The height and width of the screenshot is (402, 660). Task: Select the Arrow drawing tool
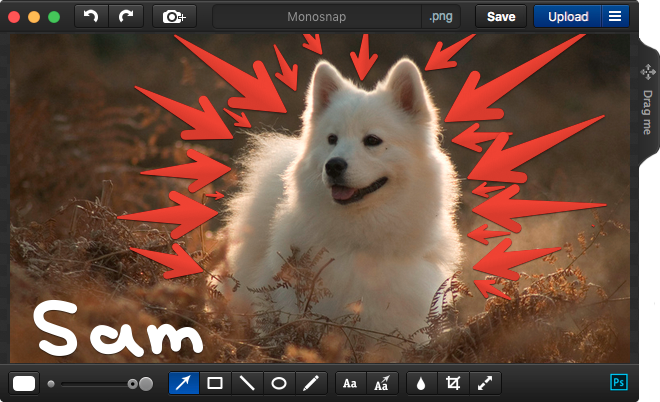pyautogui.click(x=184, y=383)
